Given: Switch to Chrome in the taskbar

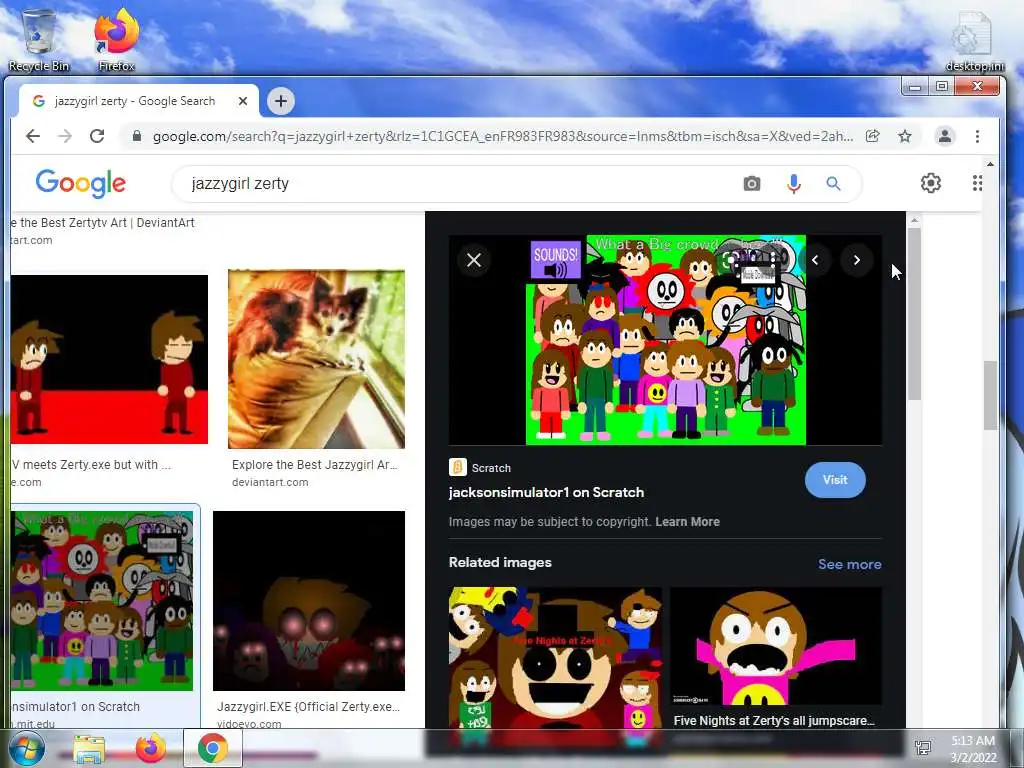Looking at the screenshot, I should click(x=213, y=748).
